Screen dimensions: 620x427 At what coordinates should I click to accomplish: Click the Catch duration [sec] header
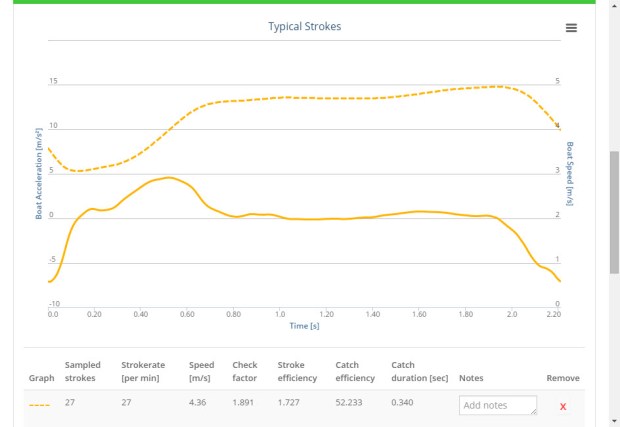416,372
